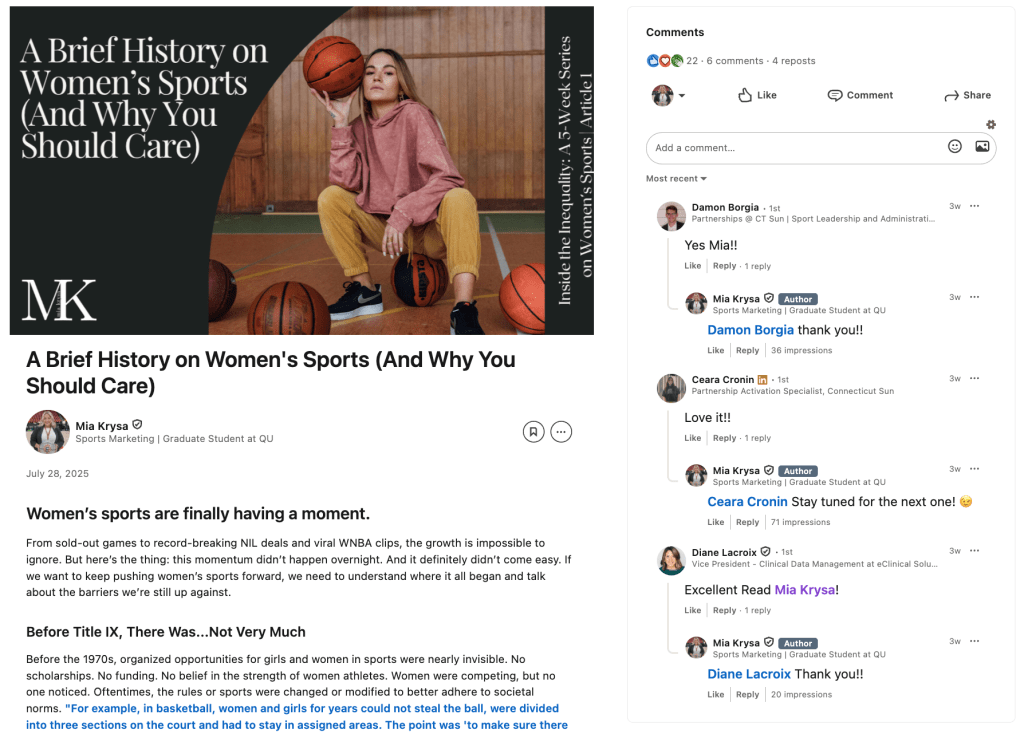The width and height of the screenshot is (1024, 734).
Task: Click the Share arrow icon
Action: click(951, 95)
